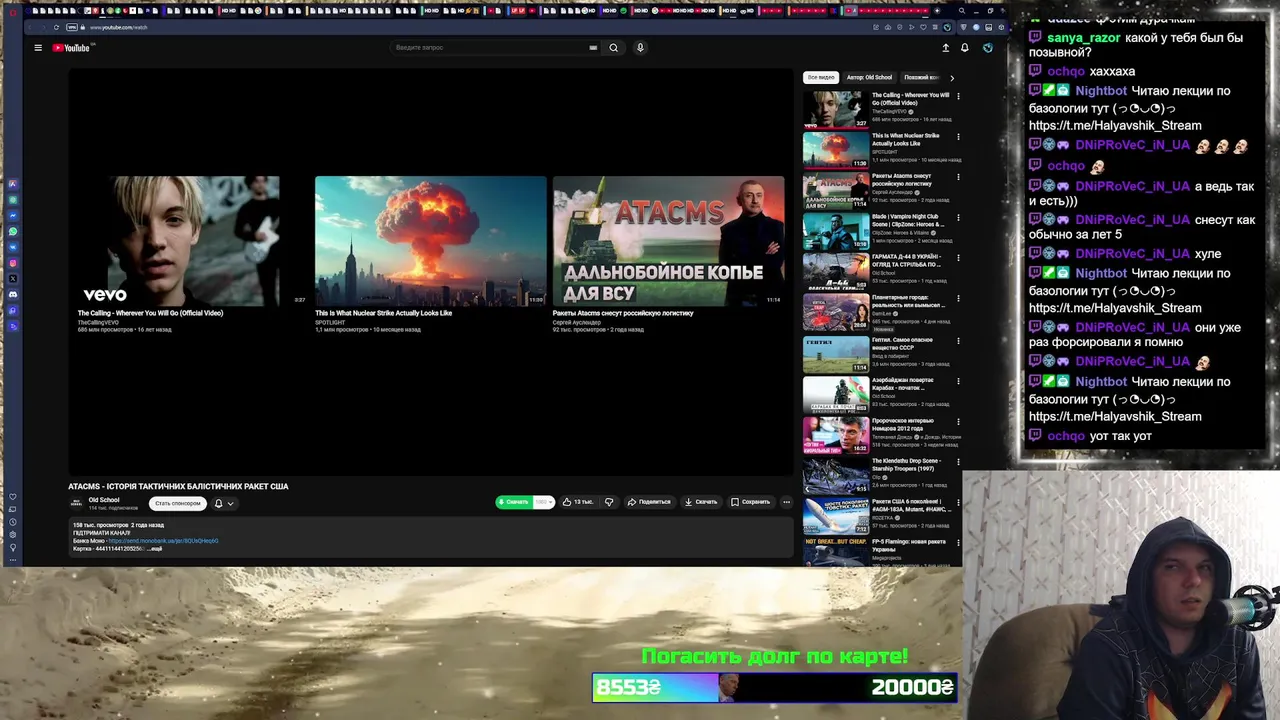
Task: Open options menu for Nuclear Strike sidebar video
Action: point(958,136)
